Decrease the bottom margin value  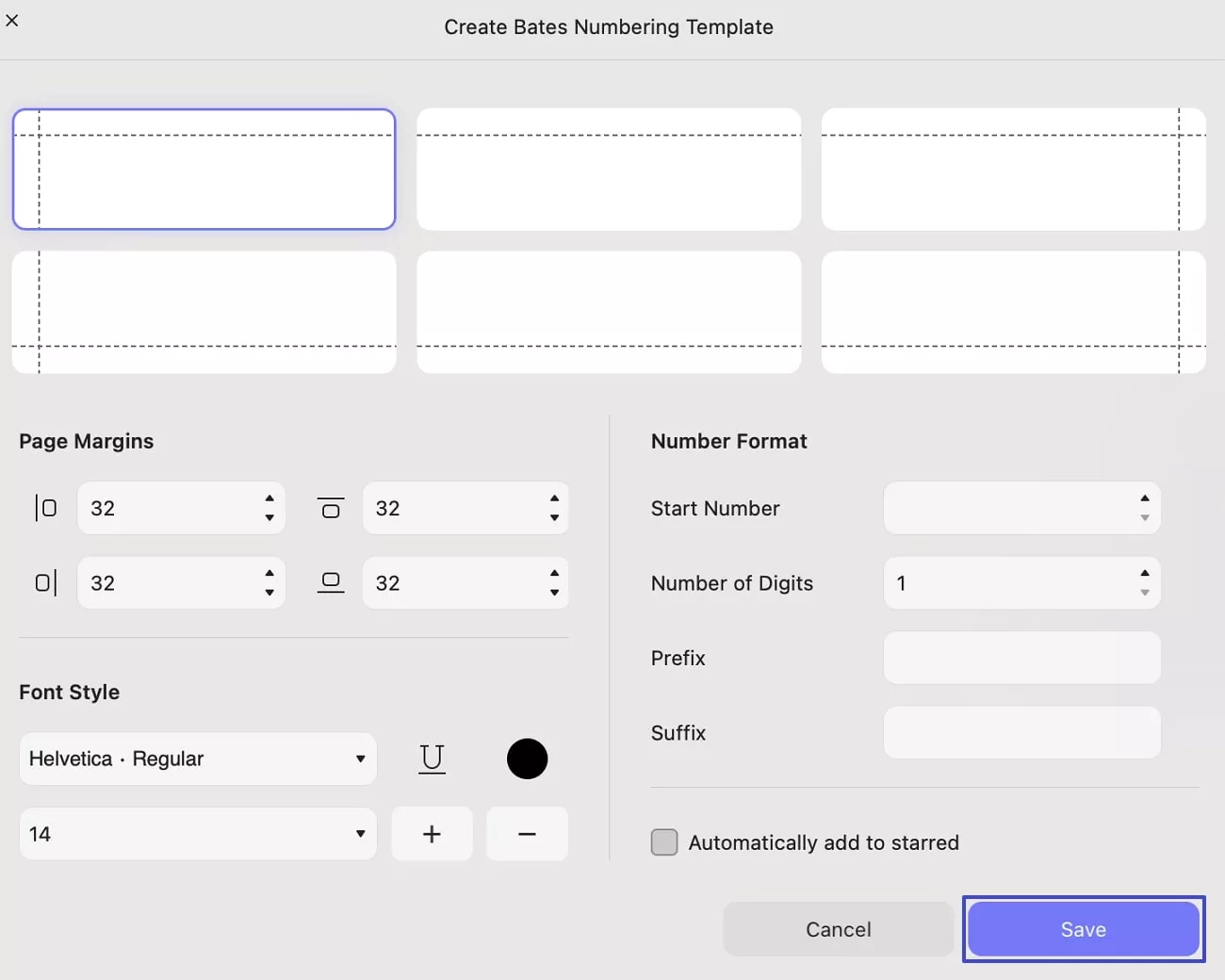coord(554,593)
